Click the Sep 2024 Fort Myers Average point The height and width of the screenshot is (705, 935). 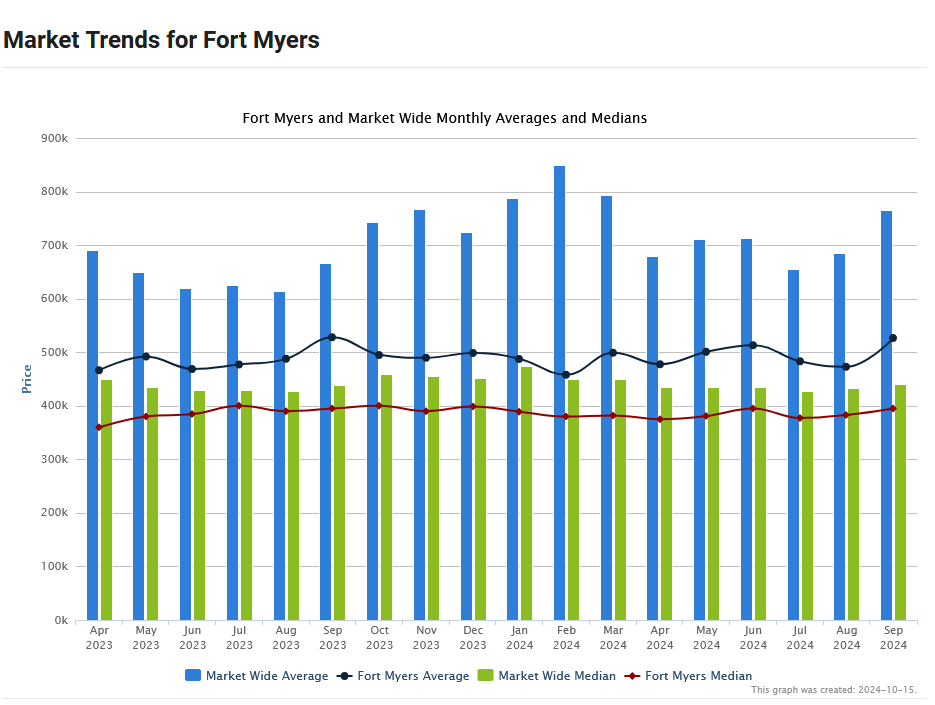[893, 338]
